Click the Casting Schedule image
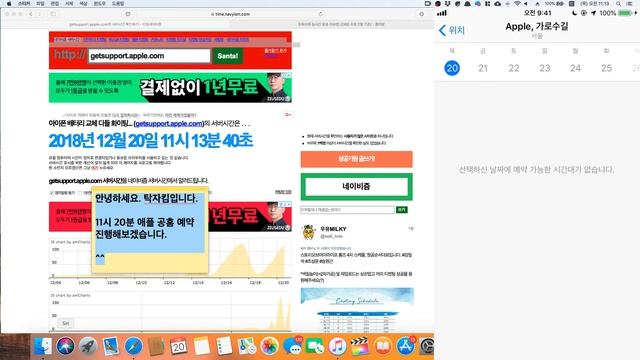640x360 pixels. pos(357,309)
